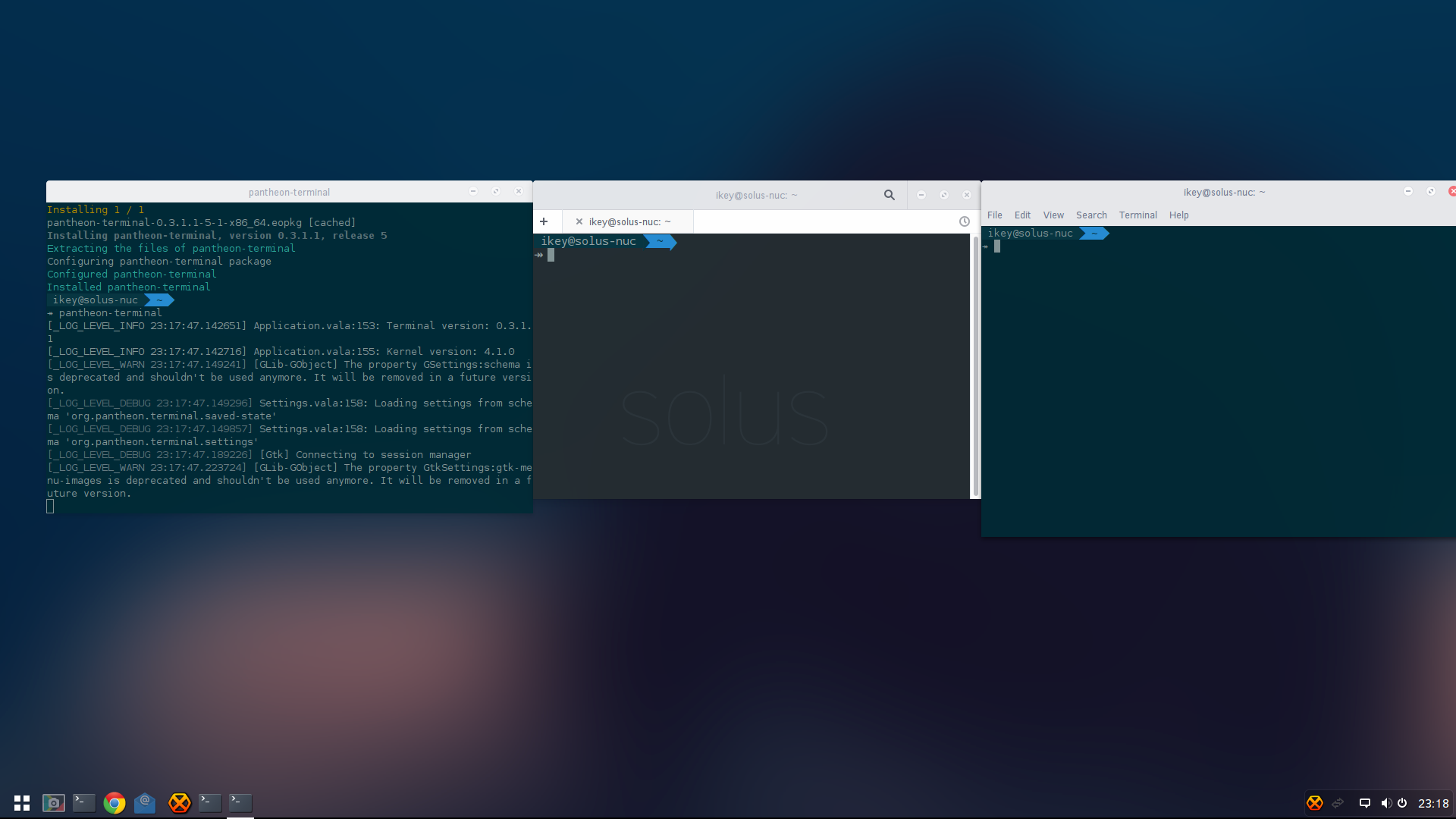
Task: Click the 'Installed pantheon-terminal' line
Action: coord(129,287)
